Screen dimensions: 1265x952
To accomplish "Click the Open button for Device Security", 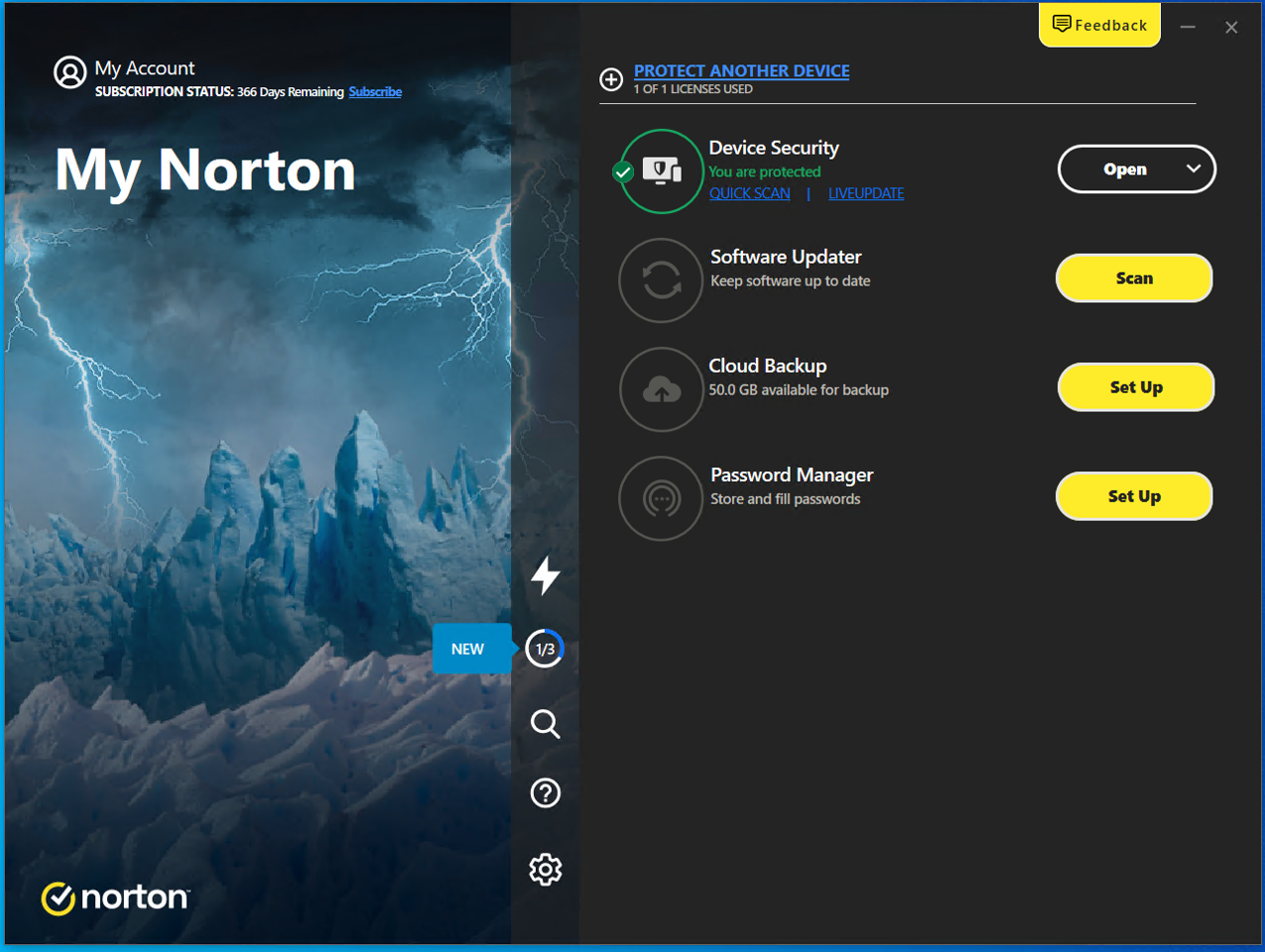I will pos(1125,170).
